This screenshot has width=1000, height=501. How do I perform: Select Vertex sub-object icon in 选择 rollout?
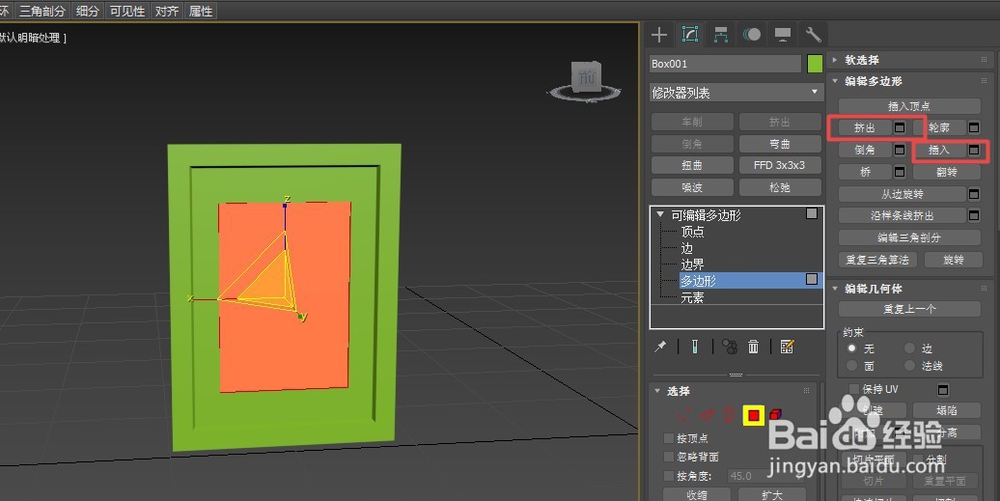coord(683,416)
